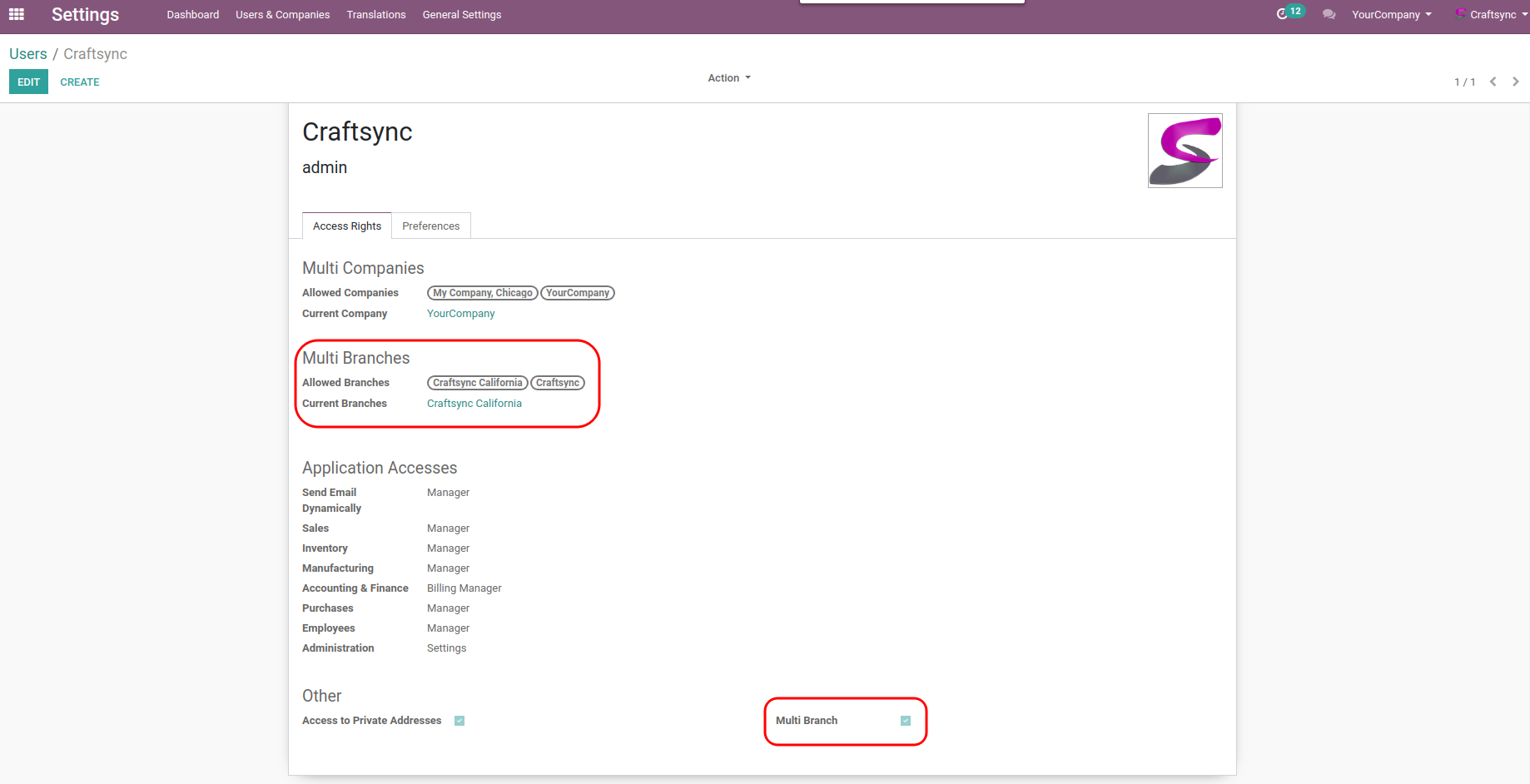Click the CREATE button

pyautogui.click(x=80, y=82)
